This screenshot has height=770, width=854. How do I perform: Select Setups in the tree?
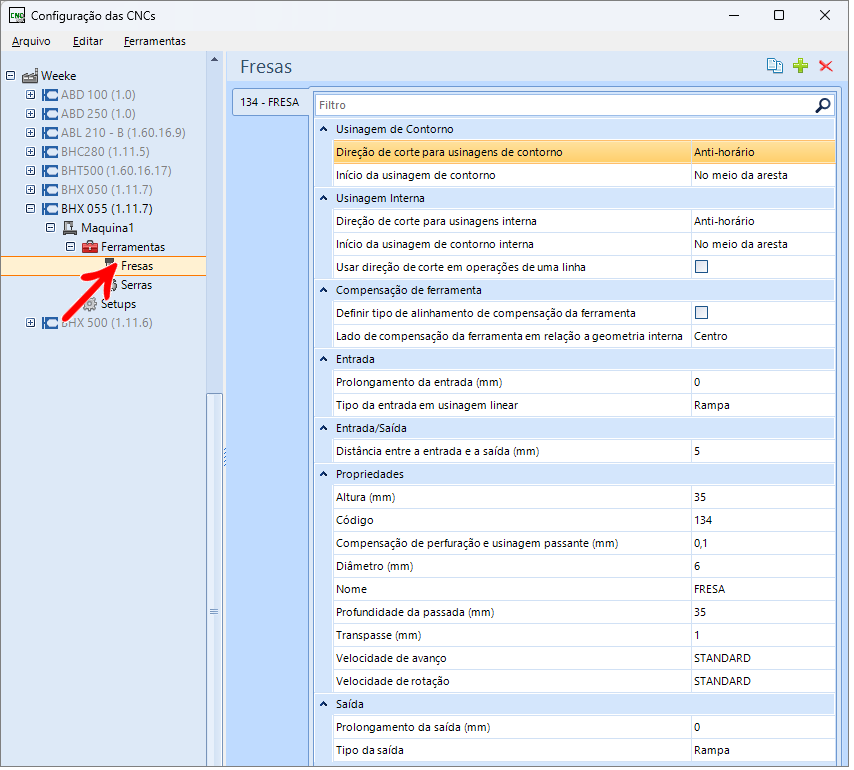point(118,304)
